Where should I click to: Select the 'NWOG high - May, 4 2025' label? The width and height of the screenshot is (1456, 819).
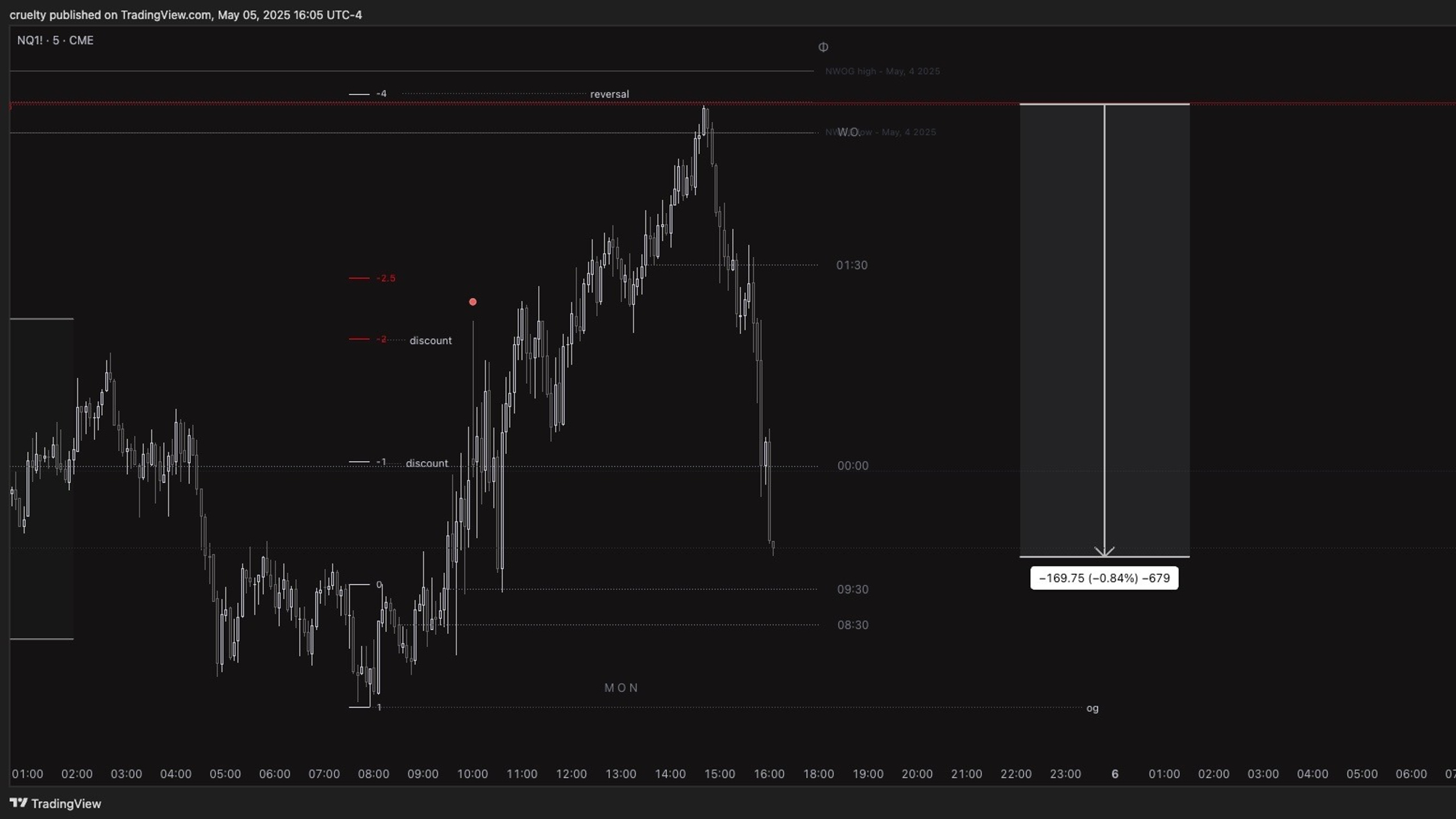click(x=882, y=71)
